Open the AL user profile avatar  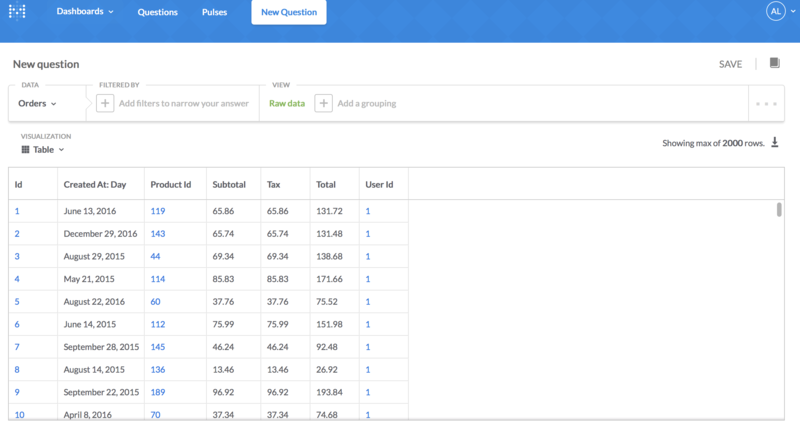776,11
